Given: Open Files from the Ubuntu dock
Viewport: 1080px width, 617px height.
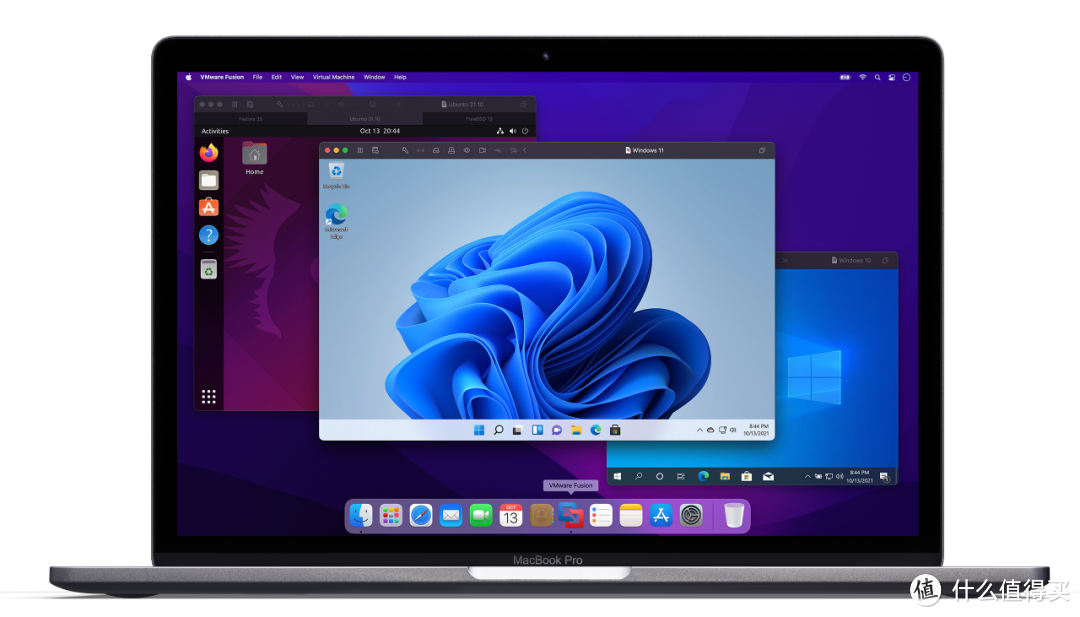Looking at the screenshot, I should tap(209, 180).
